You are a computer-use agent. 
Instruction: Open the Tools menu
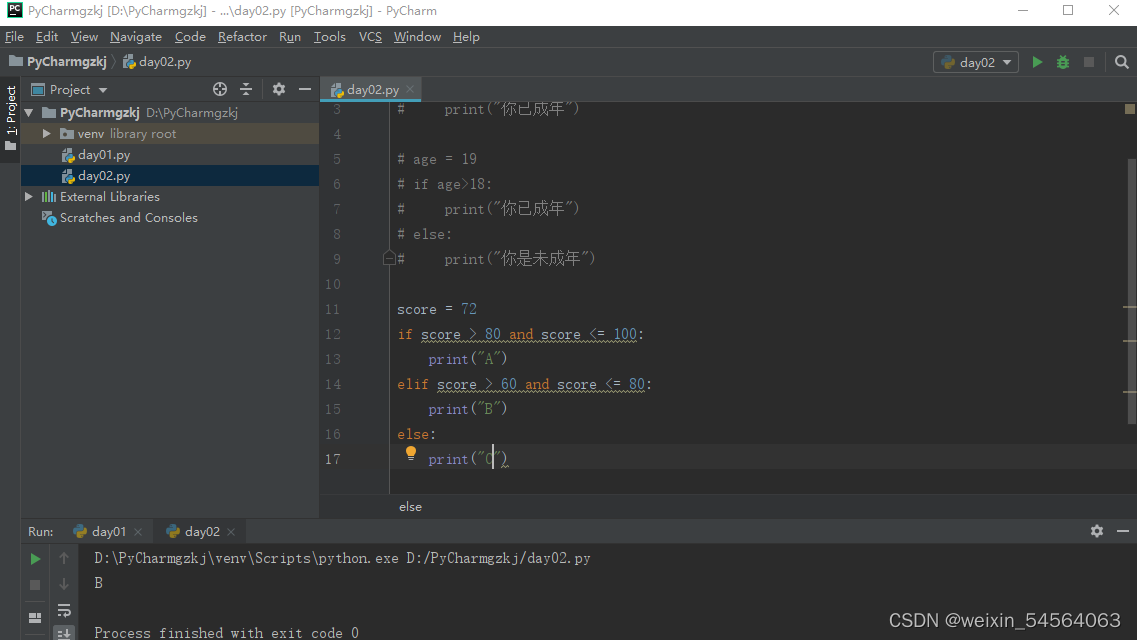tap(329, 37)
